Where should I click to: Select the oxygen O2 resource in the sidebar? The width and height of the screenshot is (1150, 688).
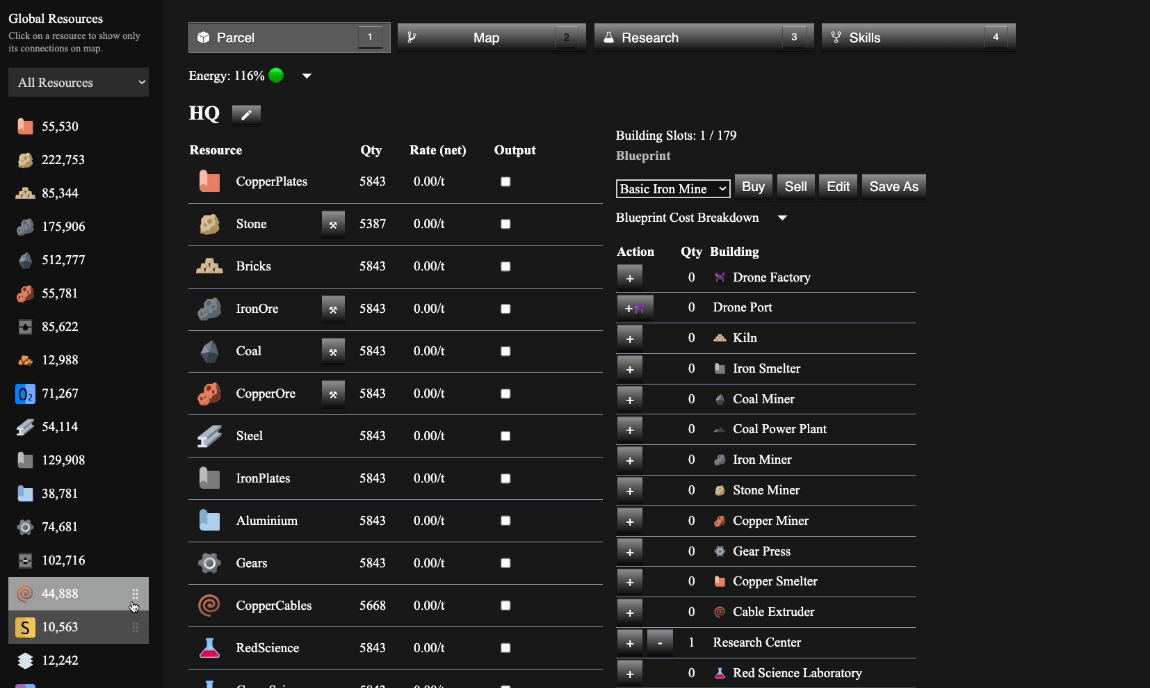click(60, 394)
